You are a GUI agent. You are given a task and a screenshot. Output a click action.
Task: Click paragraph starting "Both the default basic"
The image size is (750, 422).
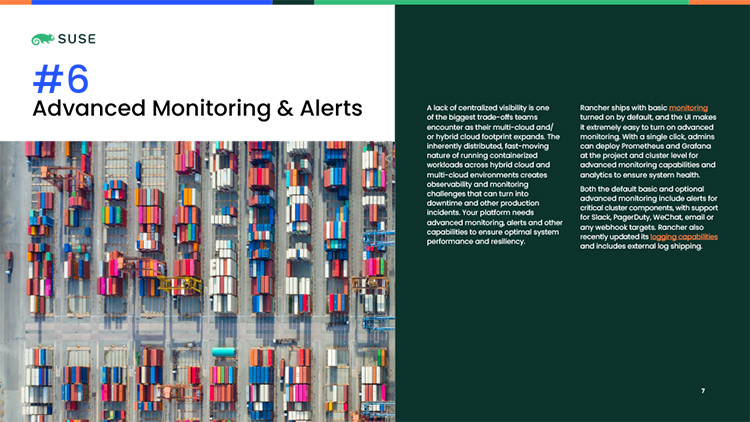pos(648,217)
